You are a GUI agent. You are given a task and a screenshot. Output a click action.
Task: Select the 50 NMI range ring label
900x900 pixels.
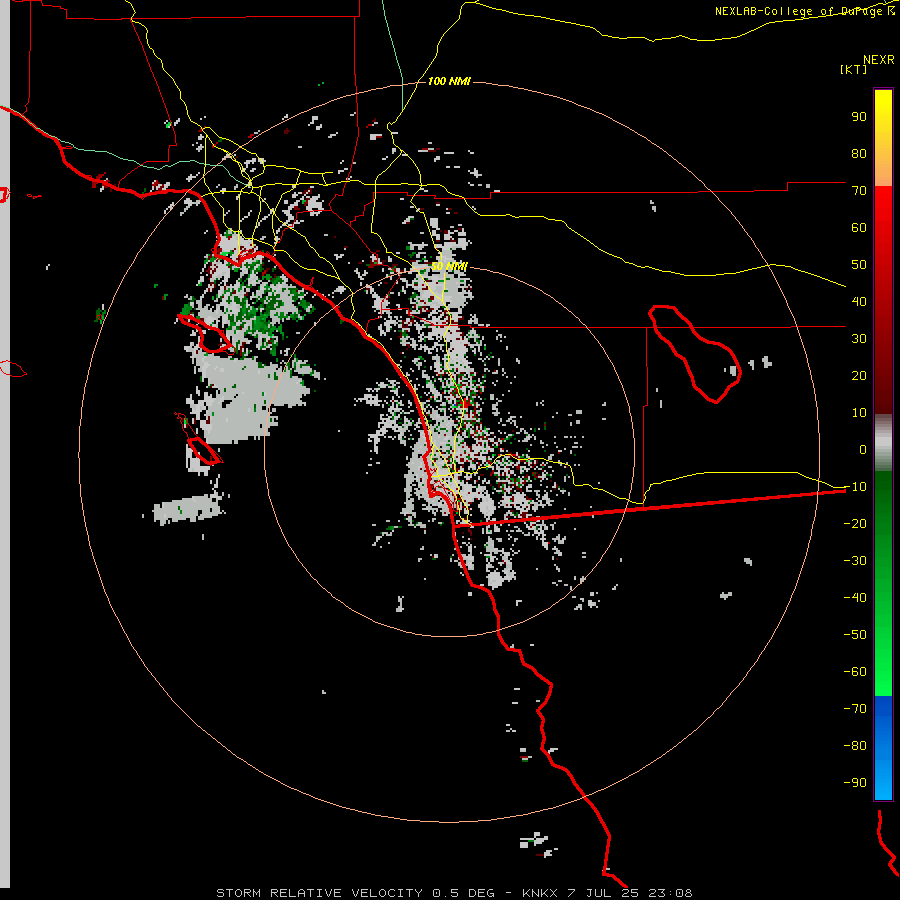[x=449, y=266]
